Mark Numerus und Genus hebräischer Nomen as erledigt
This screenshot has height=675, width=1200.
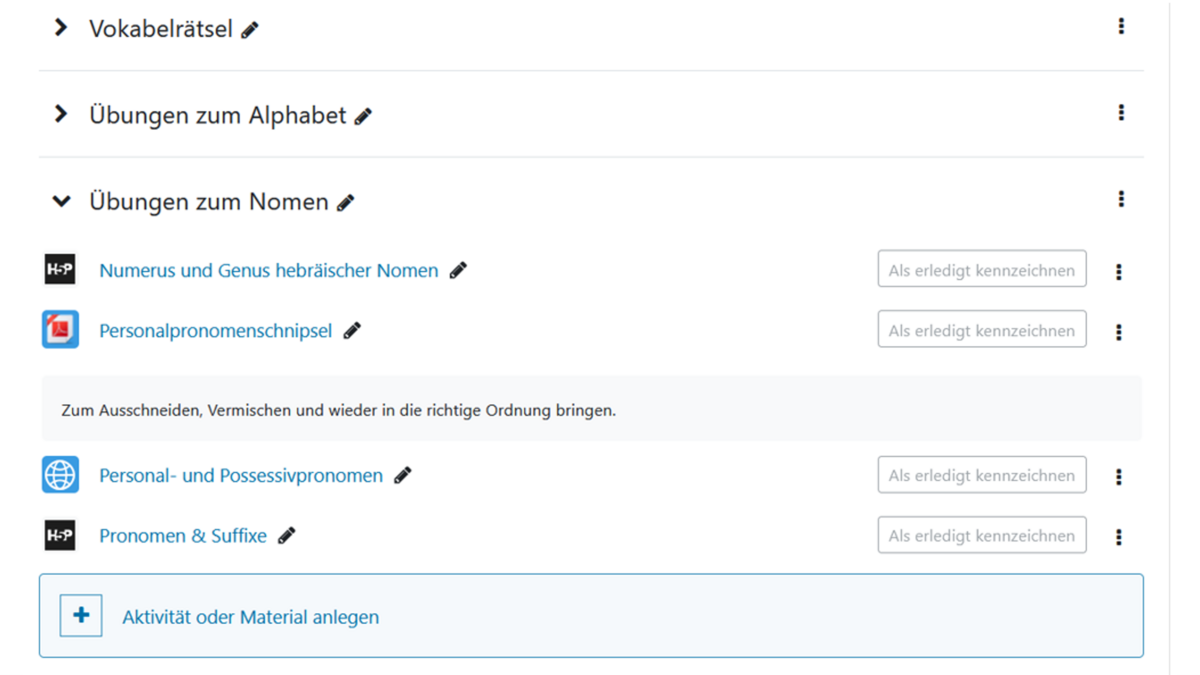coord(981,270)
